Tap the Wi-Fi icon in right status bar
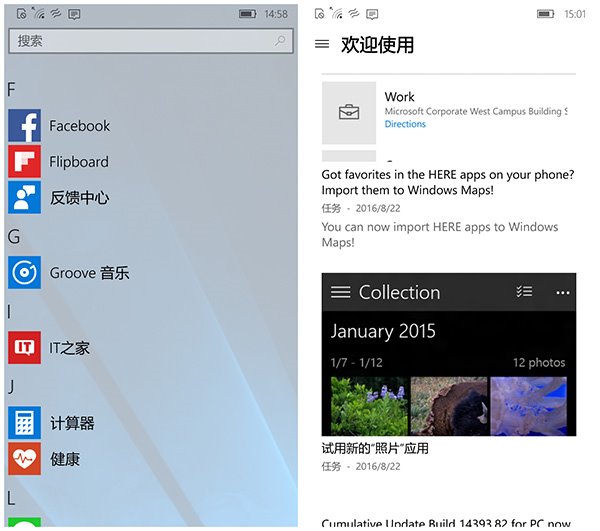This screenshot has height=531, width=600. tap(337, 13)
